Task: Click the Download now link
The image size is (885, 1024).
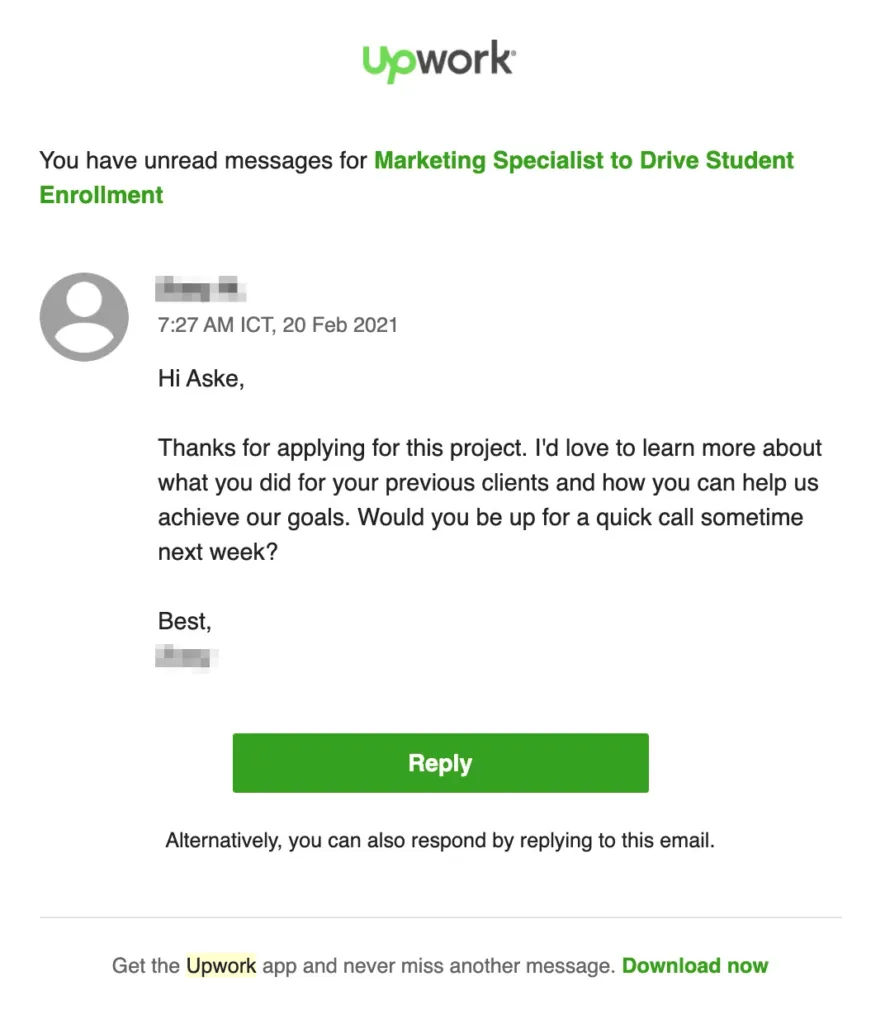Action: coord(694,966)
